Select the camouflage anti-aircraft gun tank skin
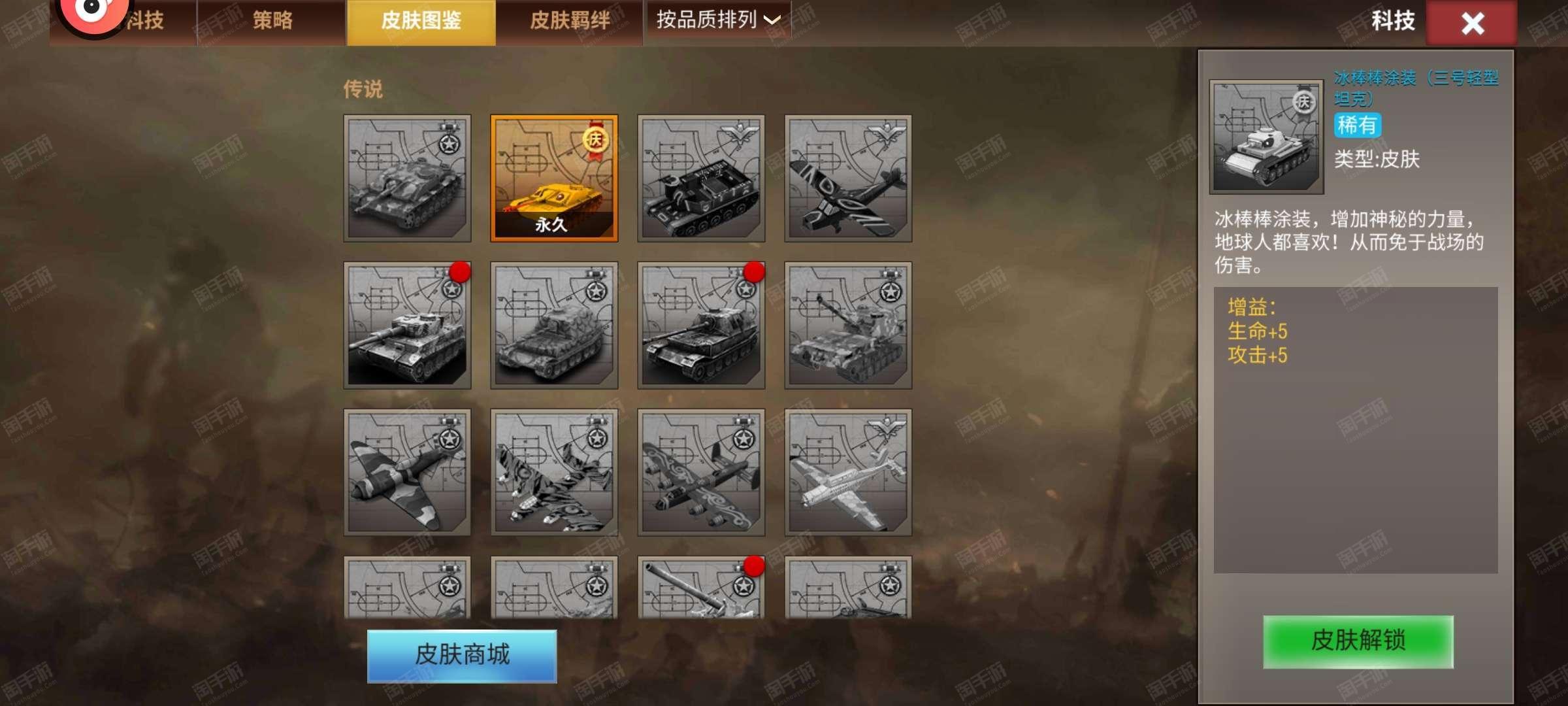 click(x=848, y=326)
